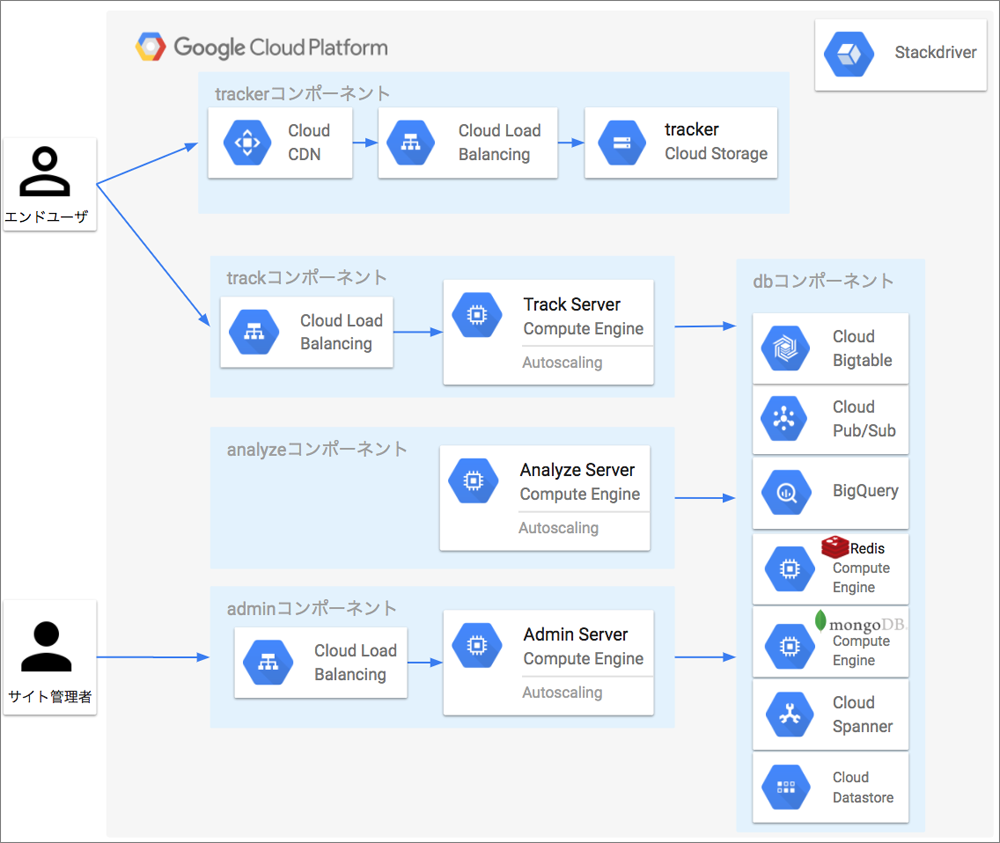Click the mongoDB wordmark
Screen dimensions: 1000x843
click(867, 624)
